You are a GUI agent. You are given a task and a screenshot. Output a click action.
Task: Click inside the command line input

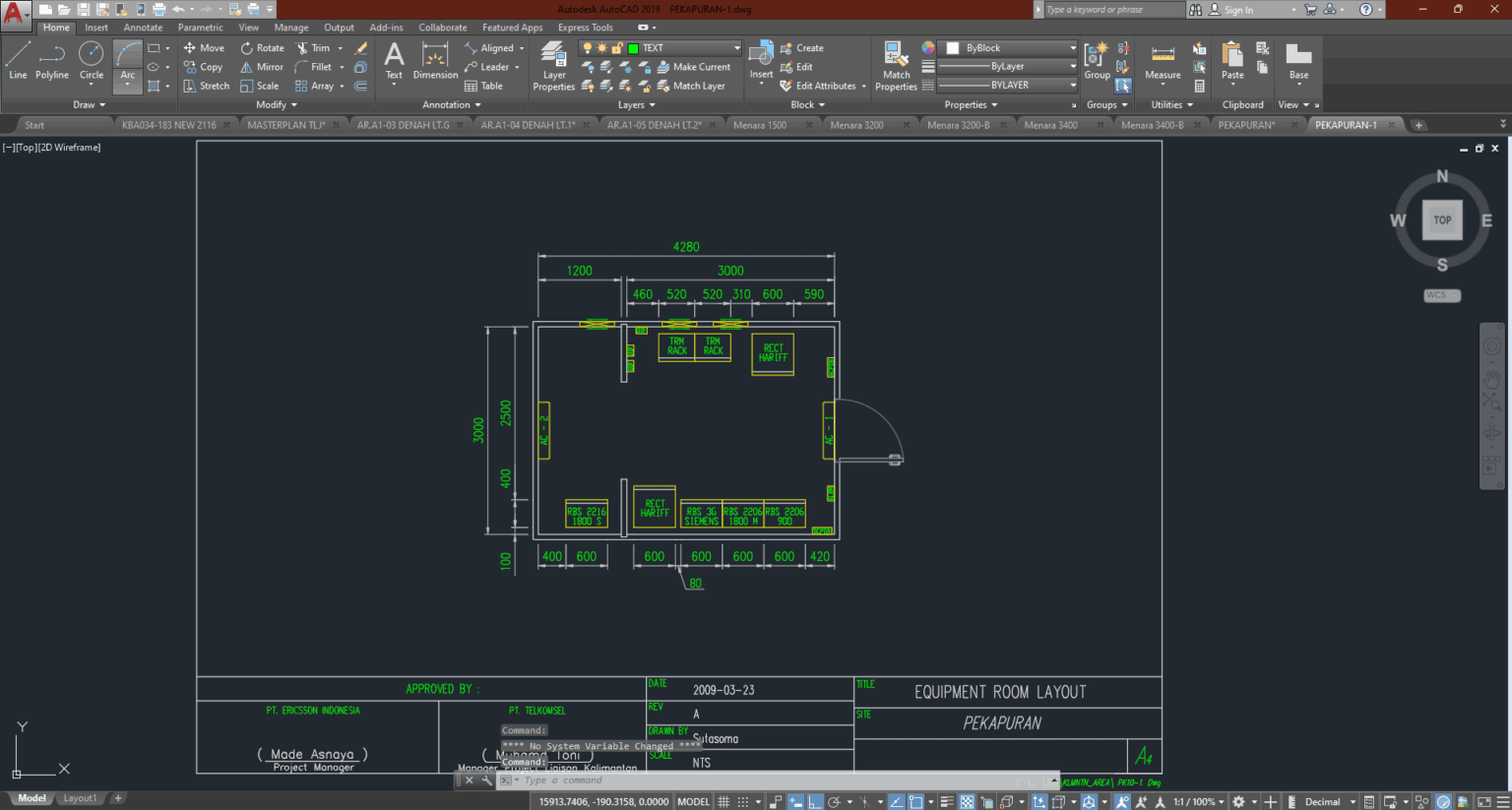click(591, 779)
